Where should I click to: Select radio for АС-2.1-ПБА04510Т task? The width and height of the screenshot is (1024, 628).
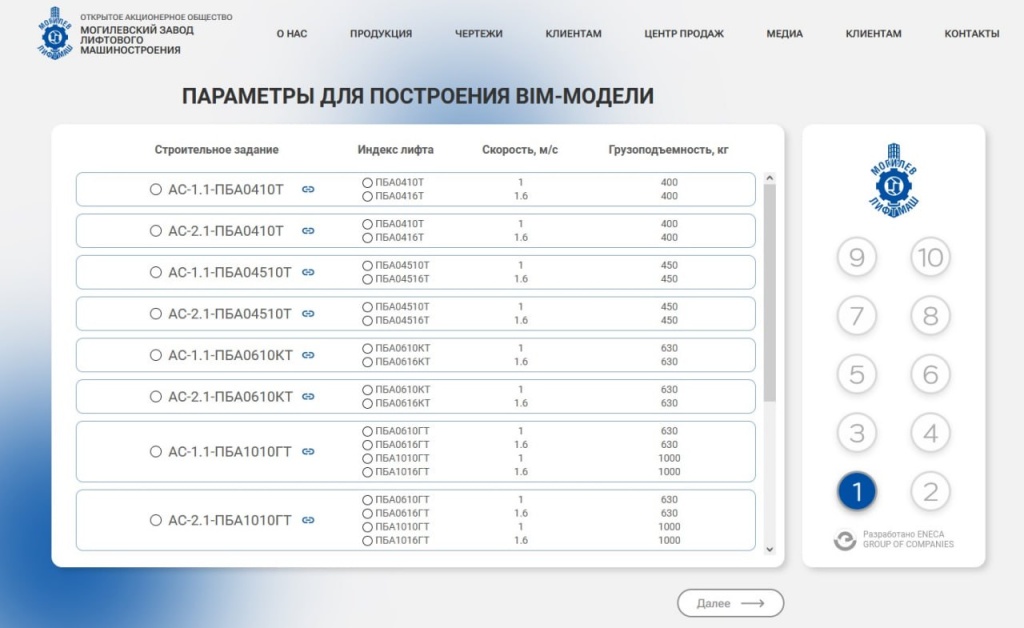point(155,314)
